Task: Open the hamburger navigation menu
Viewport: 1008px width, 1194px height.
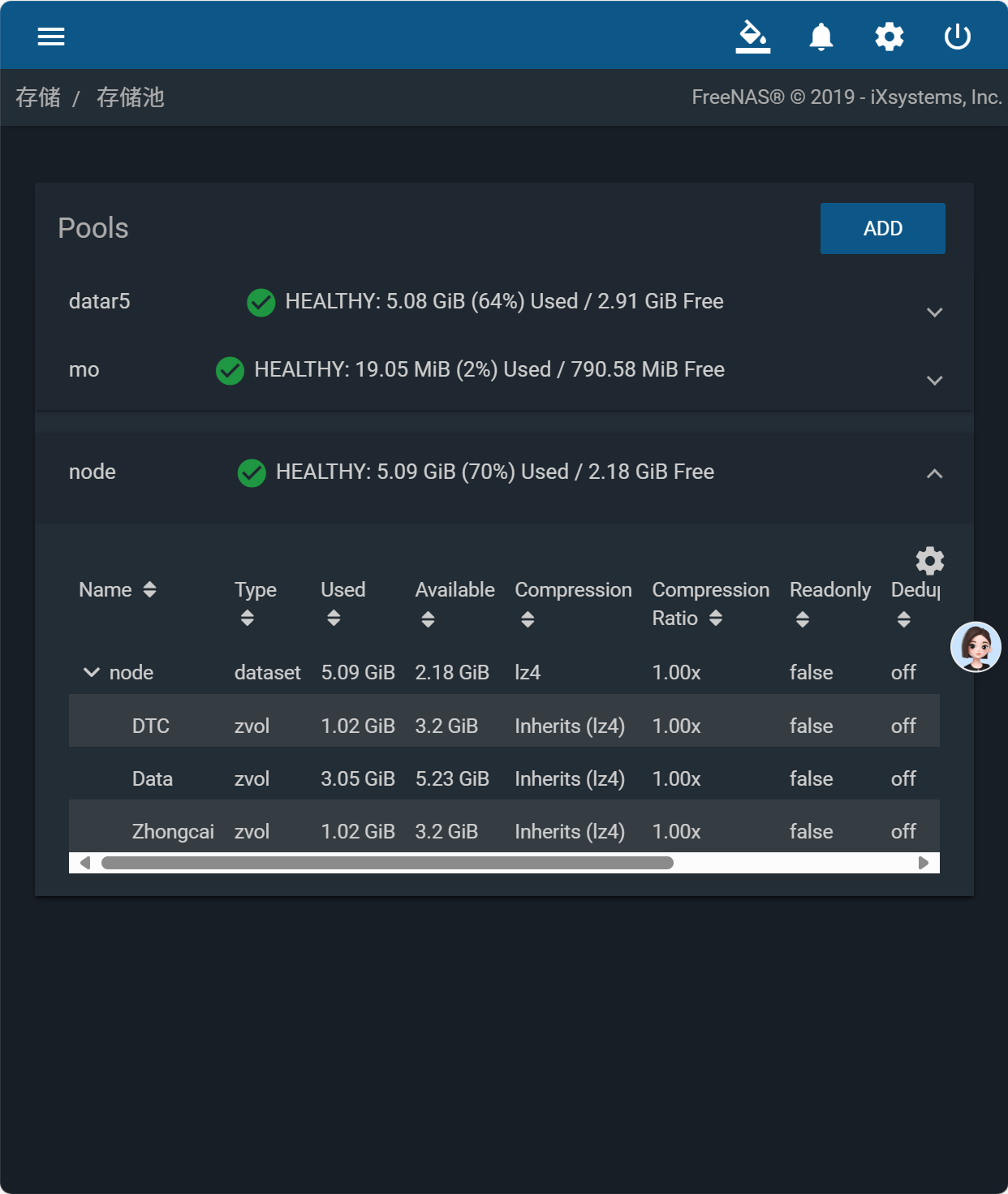Action: (x=51, y=37)
